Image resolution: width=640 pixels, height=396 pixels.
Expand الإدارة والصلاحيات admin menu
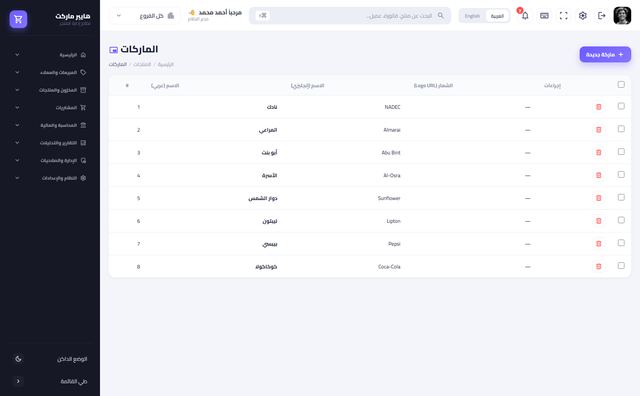click(50, 160)
